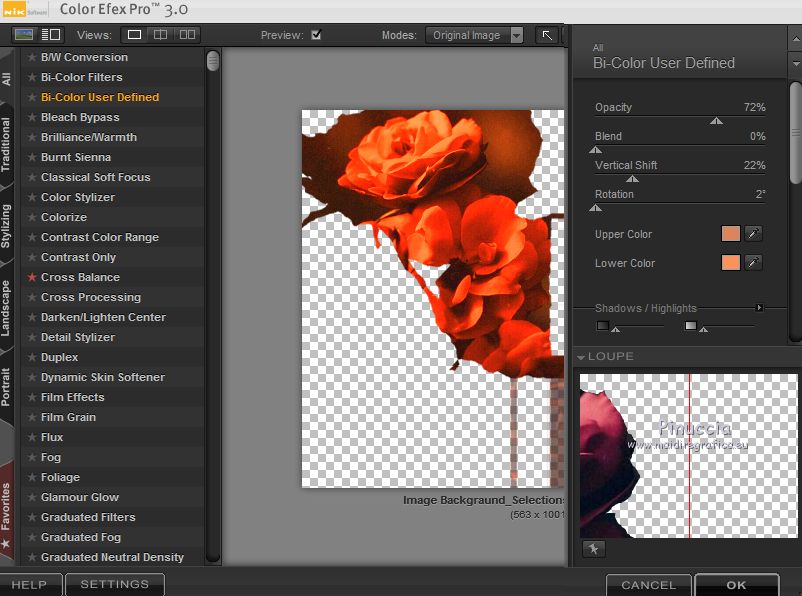Select the side-by-side preview view icon

[x=187, y=35]
